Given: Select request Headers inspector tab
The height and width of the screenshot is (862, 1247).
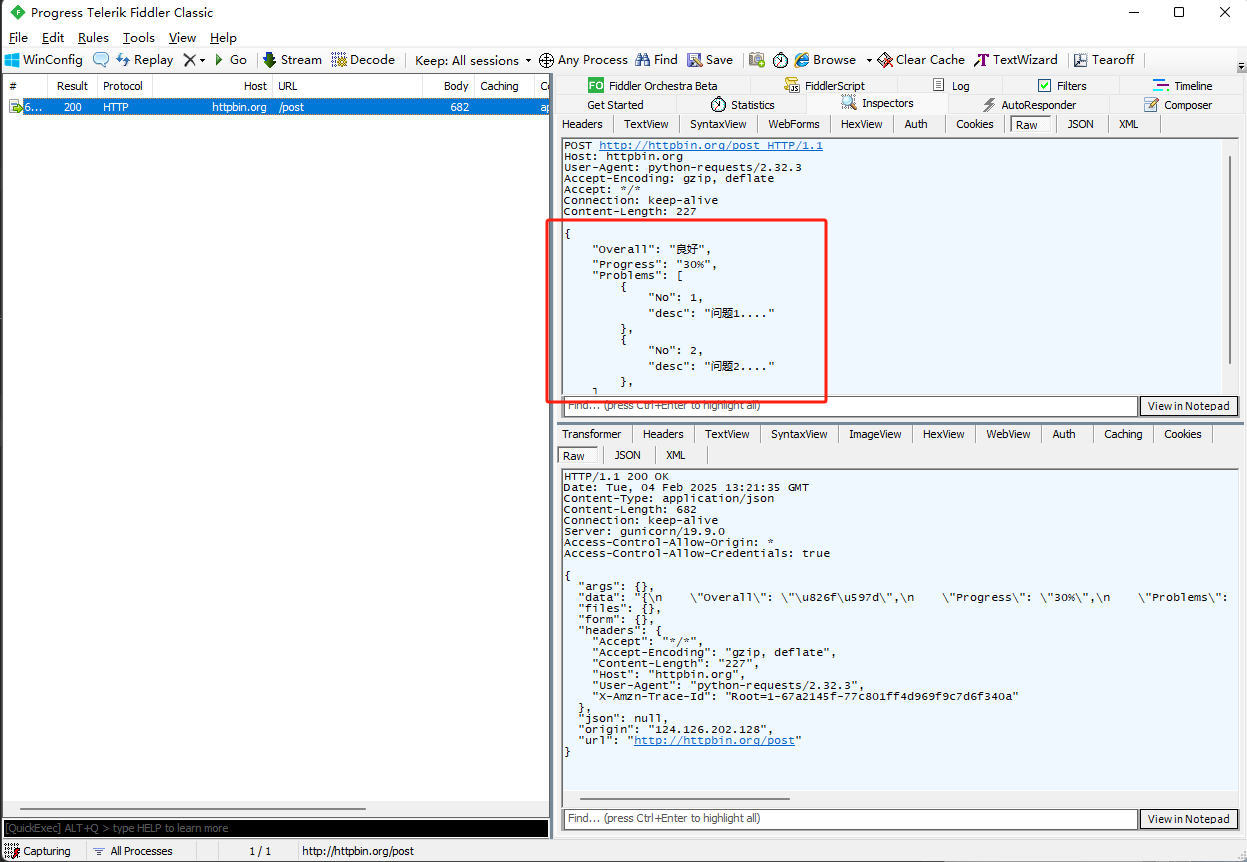Looking at the screenshot, I should [582, 124].
